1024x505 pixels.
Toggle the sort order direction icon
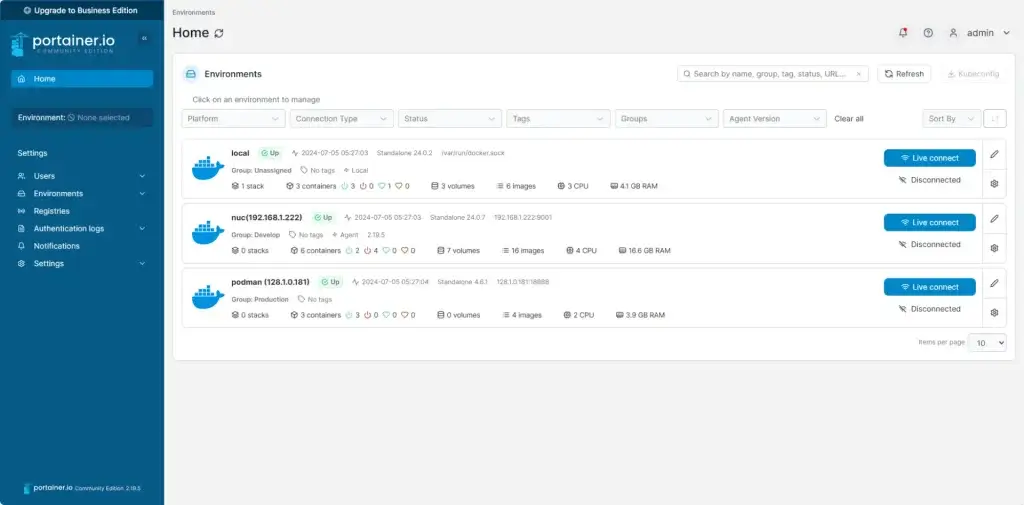coord(995,119)
